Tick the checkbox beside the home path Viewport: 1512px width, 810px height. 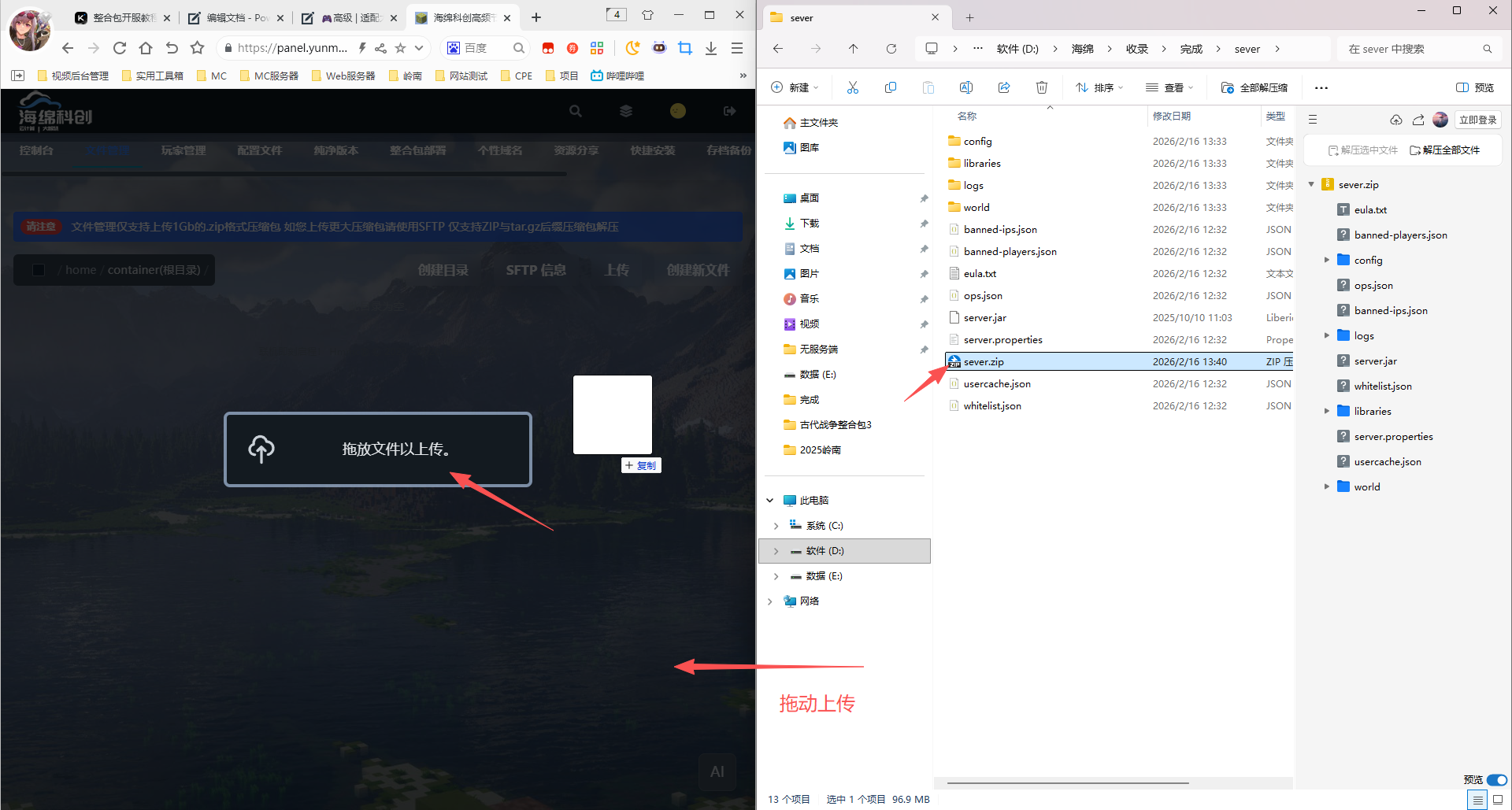click(38, 270)
